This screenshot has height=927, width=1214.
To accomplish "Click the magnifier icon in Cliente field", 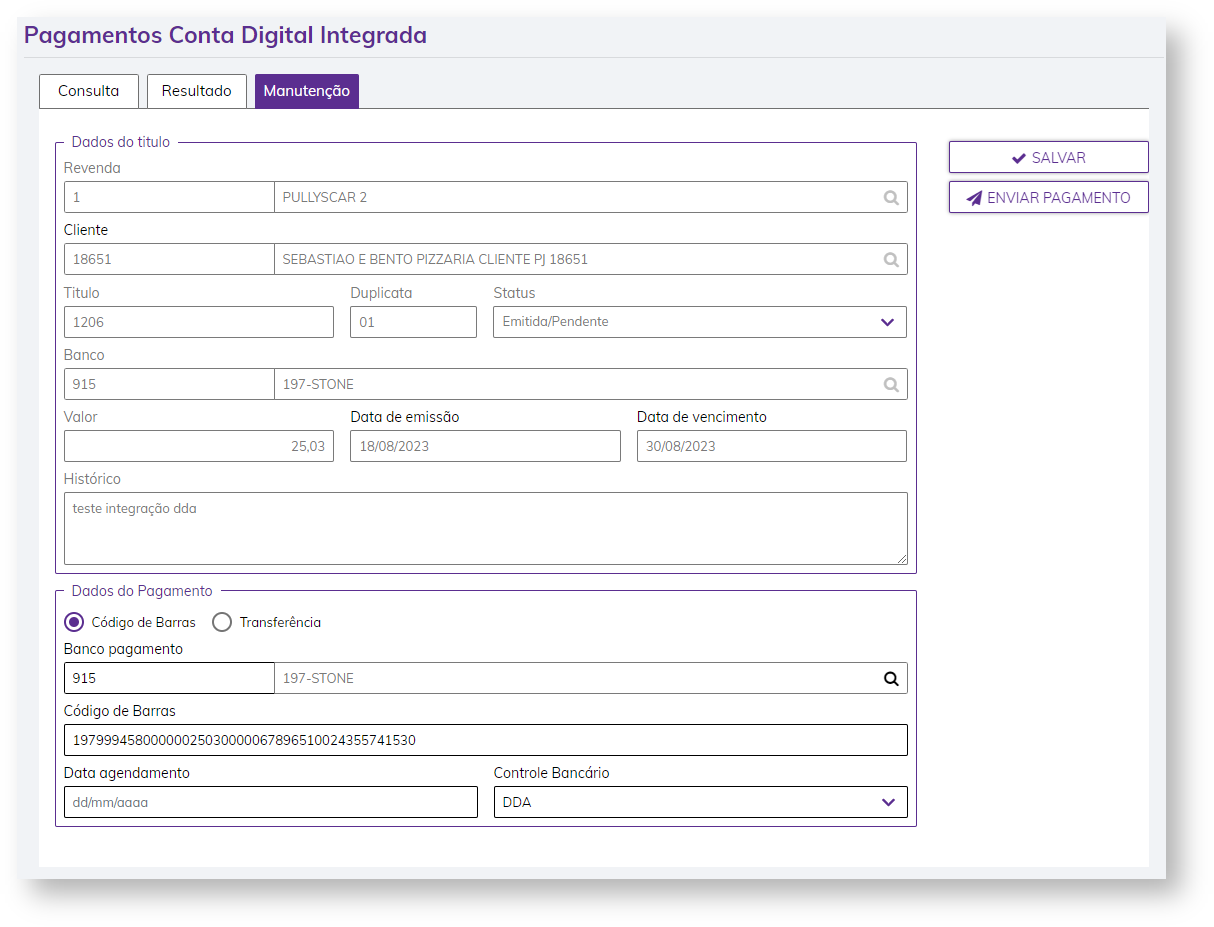I will [890, 260].
